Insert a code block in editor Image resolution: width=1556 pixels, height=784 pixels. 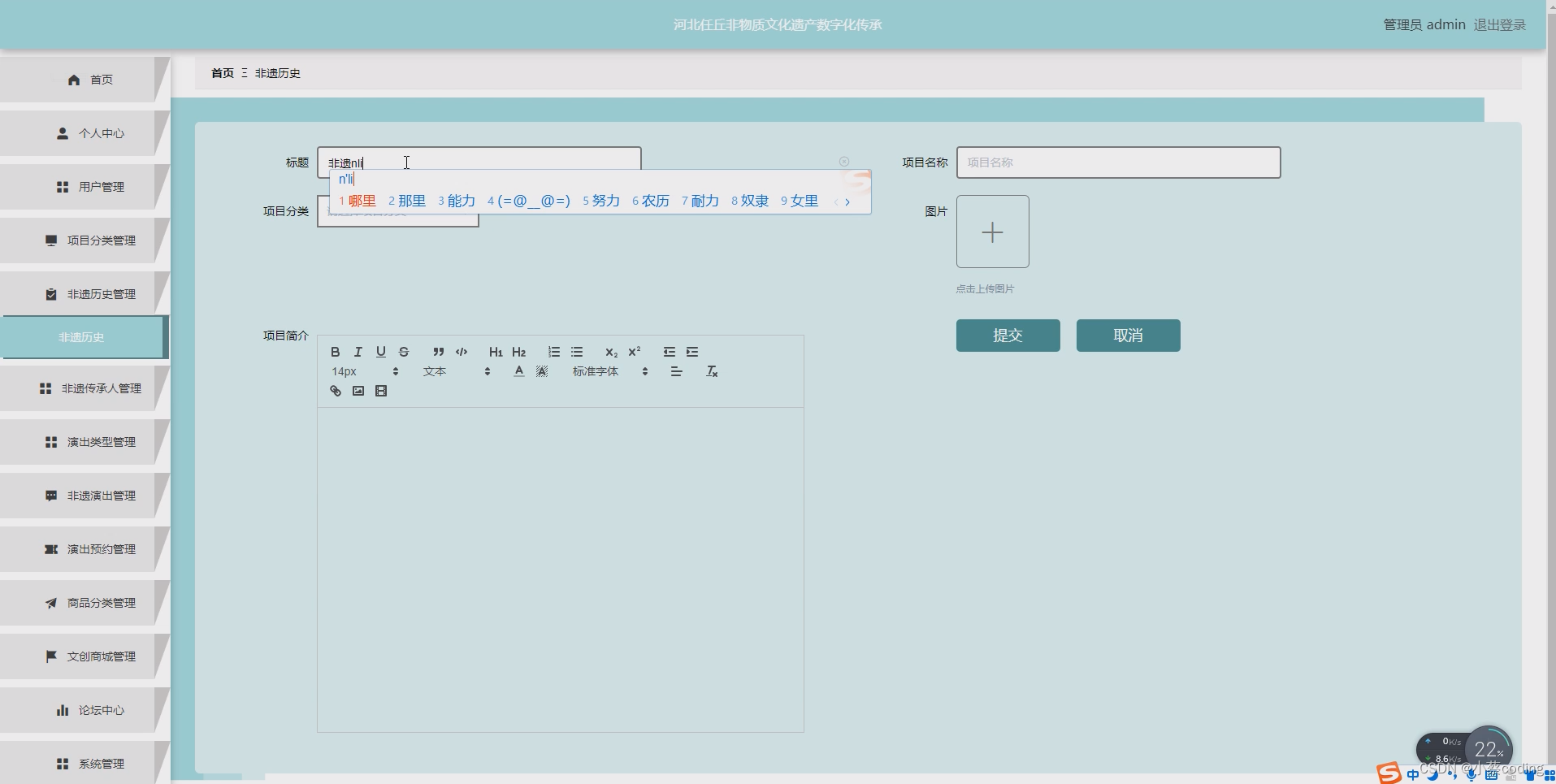462,352
